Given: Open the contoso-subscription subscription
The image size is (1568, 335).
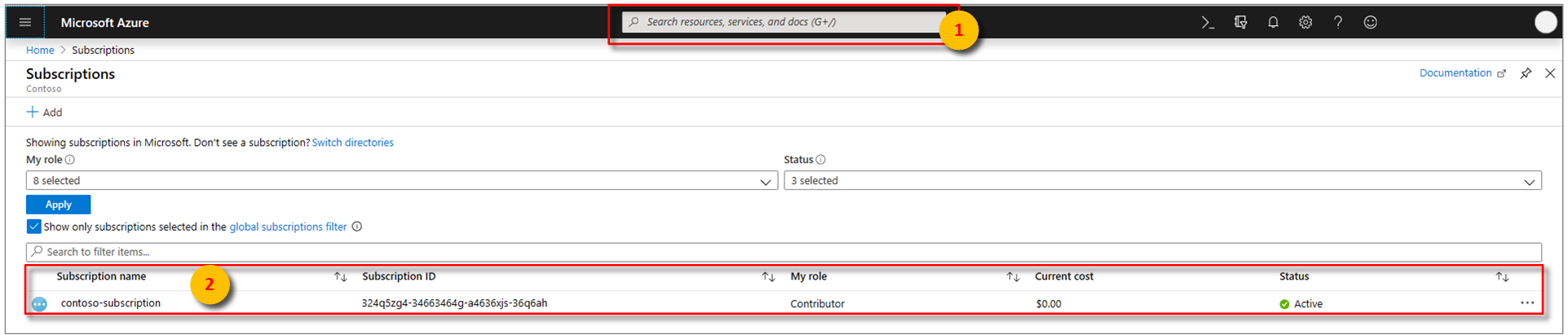Looking at the screenshot, I should [111, 303].
